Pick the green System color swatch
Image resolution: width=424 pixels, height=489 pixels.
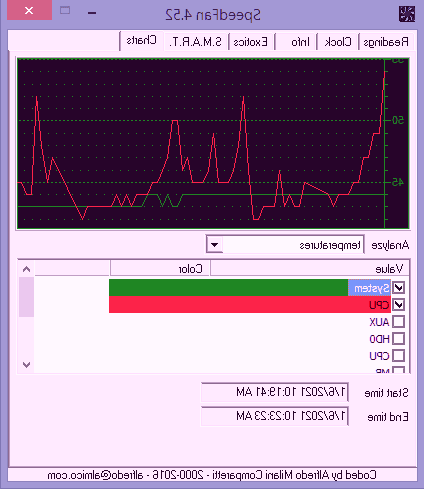[x=229, y=288]
